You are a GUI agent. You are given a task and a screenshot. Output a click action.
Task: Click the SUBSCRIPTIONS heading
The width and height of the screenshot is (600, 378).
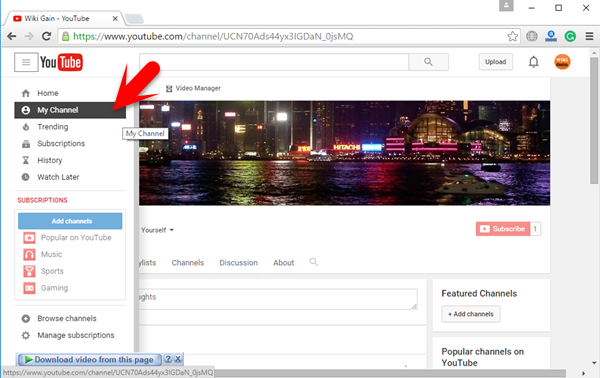(42, 200)
